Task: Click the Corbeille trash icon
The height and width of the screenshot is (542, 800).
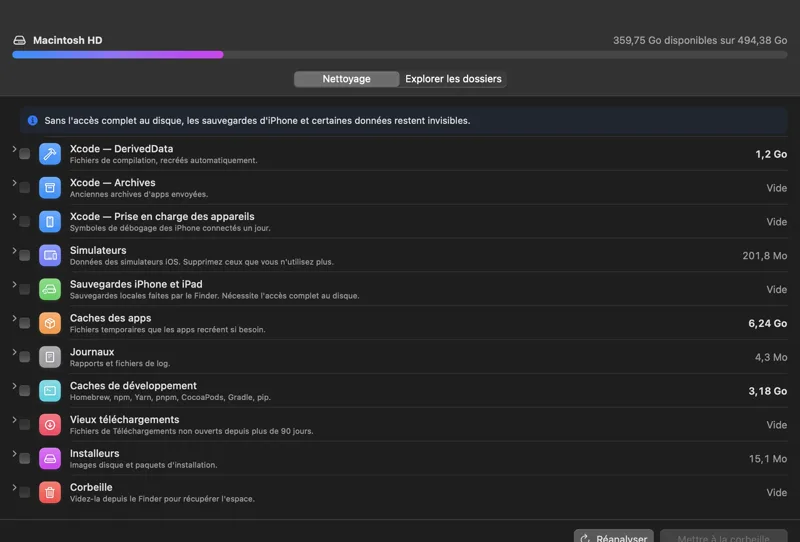Action: click(x=50, y=492)
